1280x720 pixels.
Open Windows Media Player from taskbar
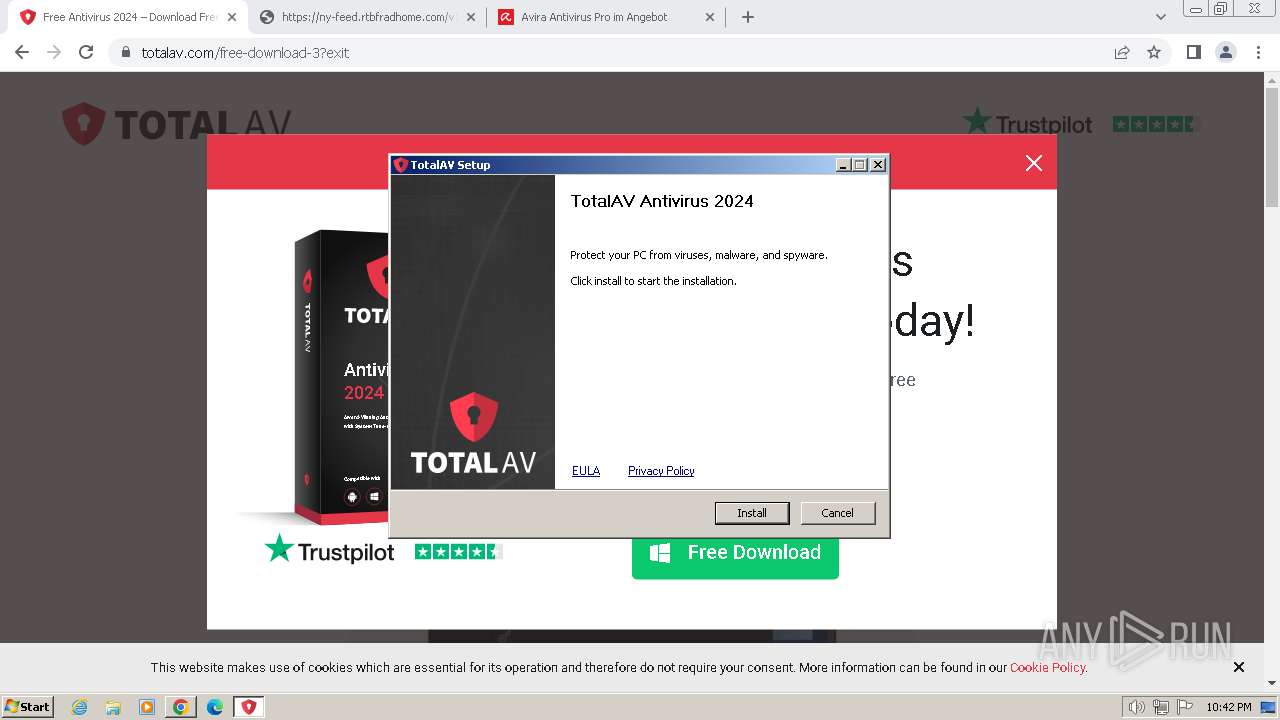point(147,707)
